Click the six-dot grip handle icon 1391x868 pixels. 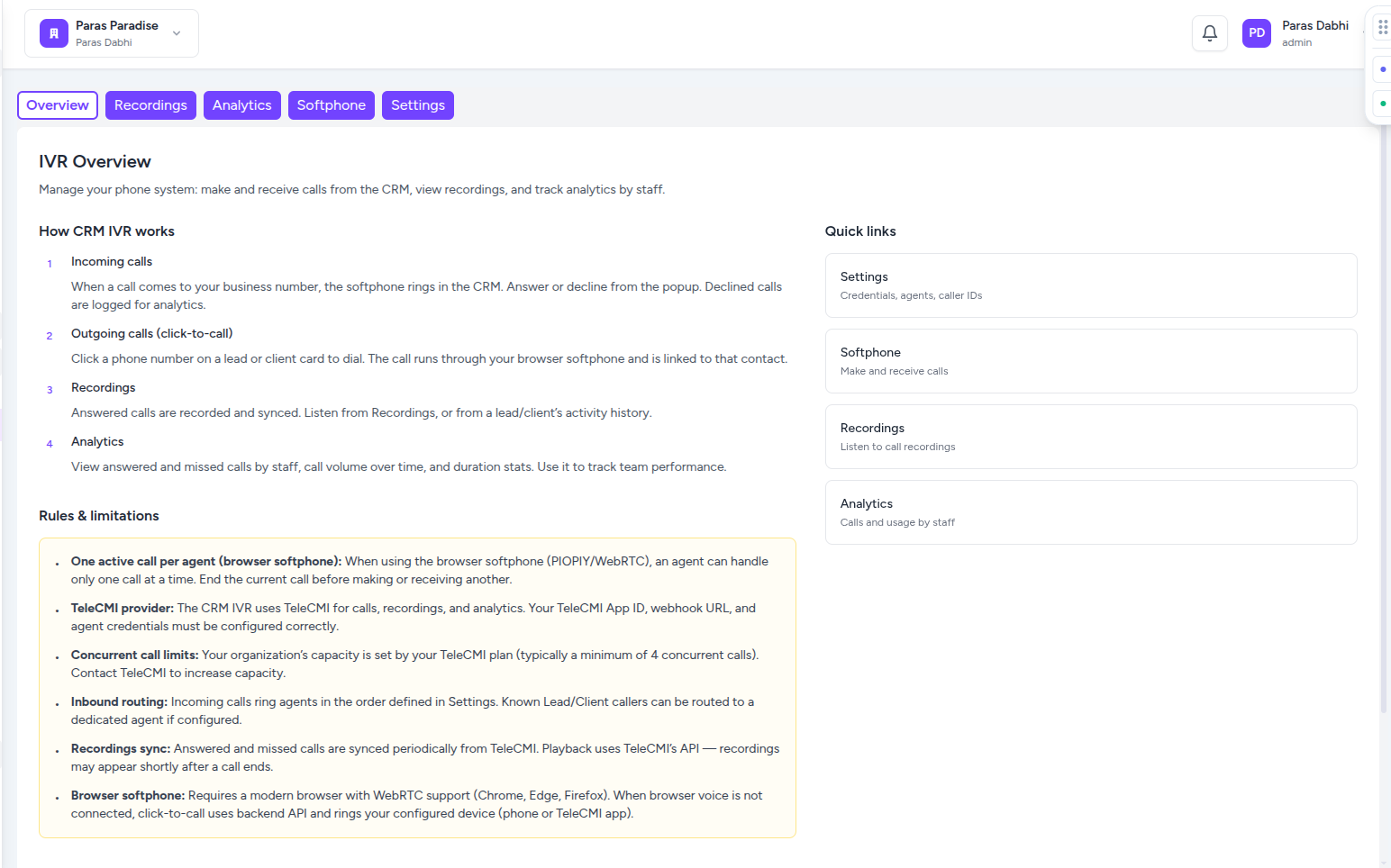point(1383,27)
